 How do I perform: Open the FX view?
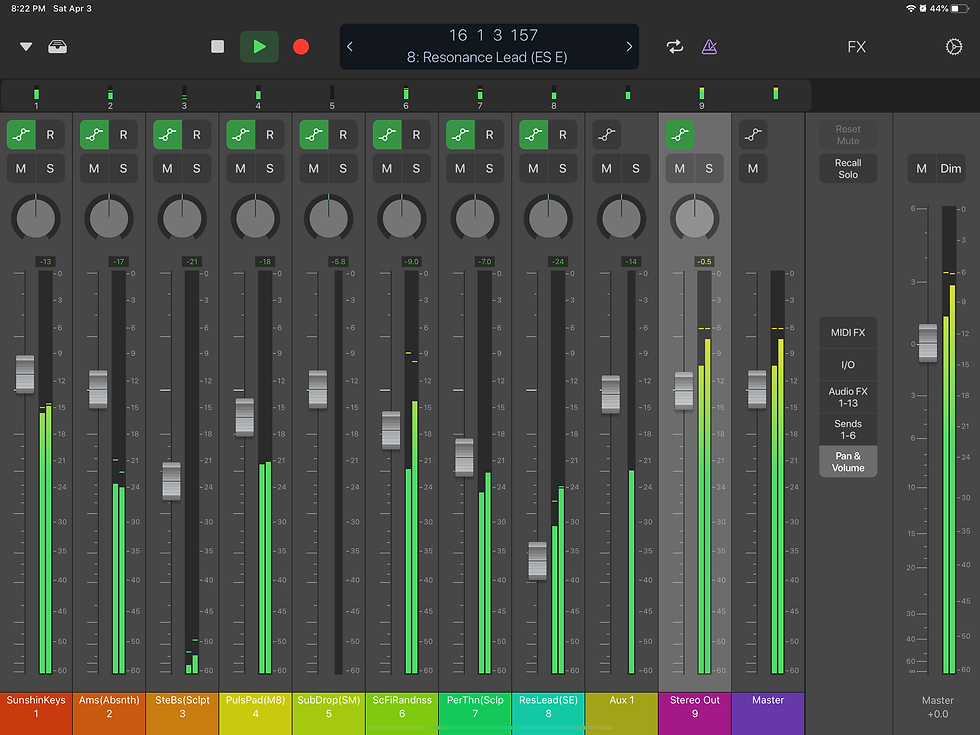coord(857,47)
